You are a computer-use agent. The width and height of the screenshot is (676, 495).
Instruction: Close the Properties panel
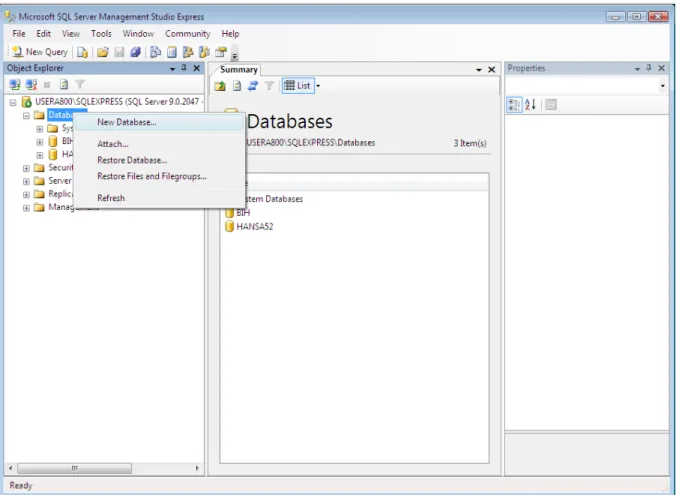(662, 68)
